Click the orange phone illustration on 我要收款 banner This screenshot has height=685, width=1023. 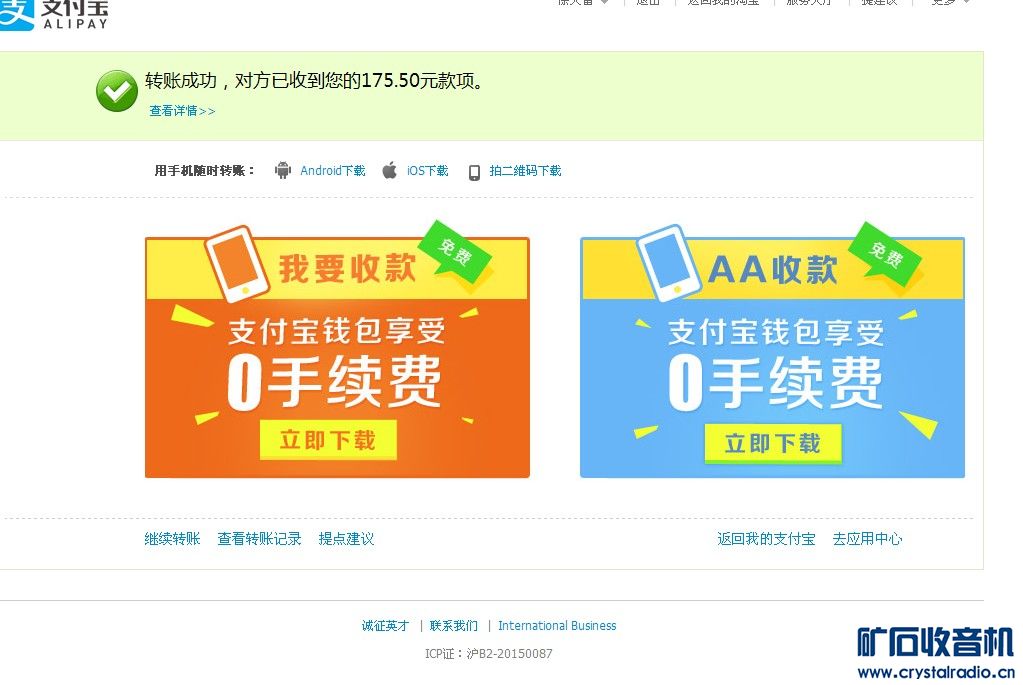tap(237, 264)
